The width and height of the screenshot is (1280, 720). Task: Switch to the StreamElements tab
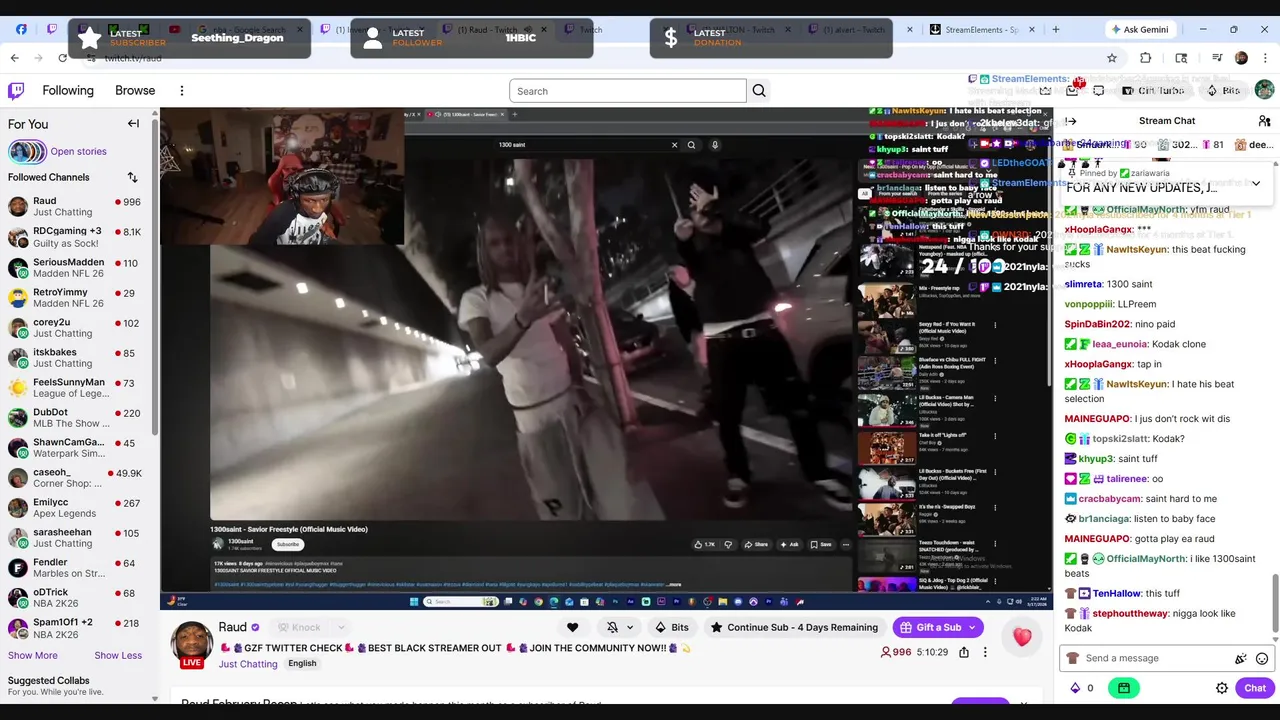pyautogui.click(x=980, y=29)
